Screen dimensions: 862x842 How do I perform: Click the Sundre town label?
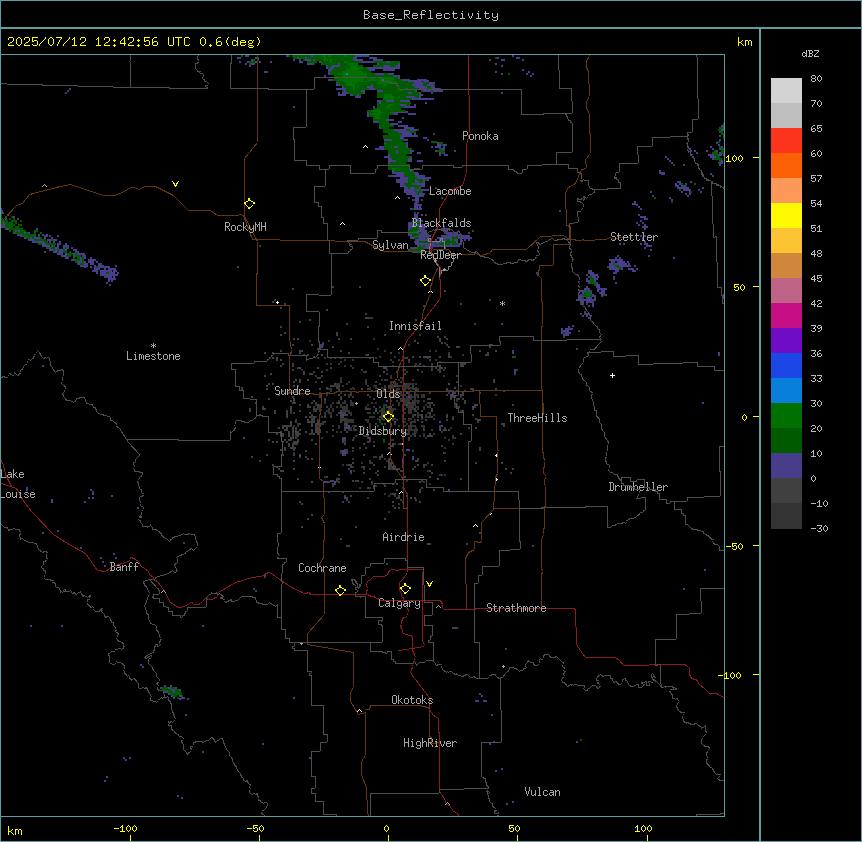point(292,391)
